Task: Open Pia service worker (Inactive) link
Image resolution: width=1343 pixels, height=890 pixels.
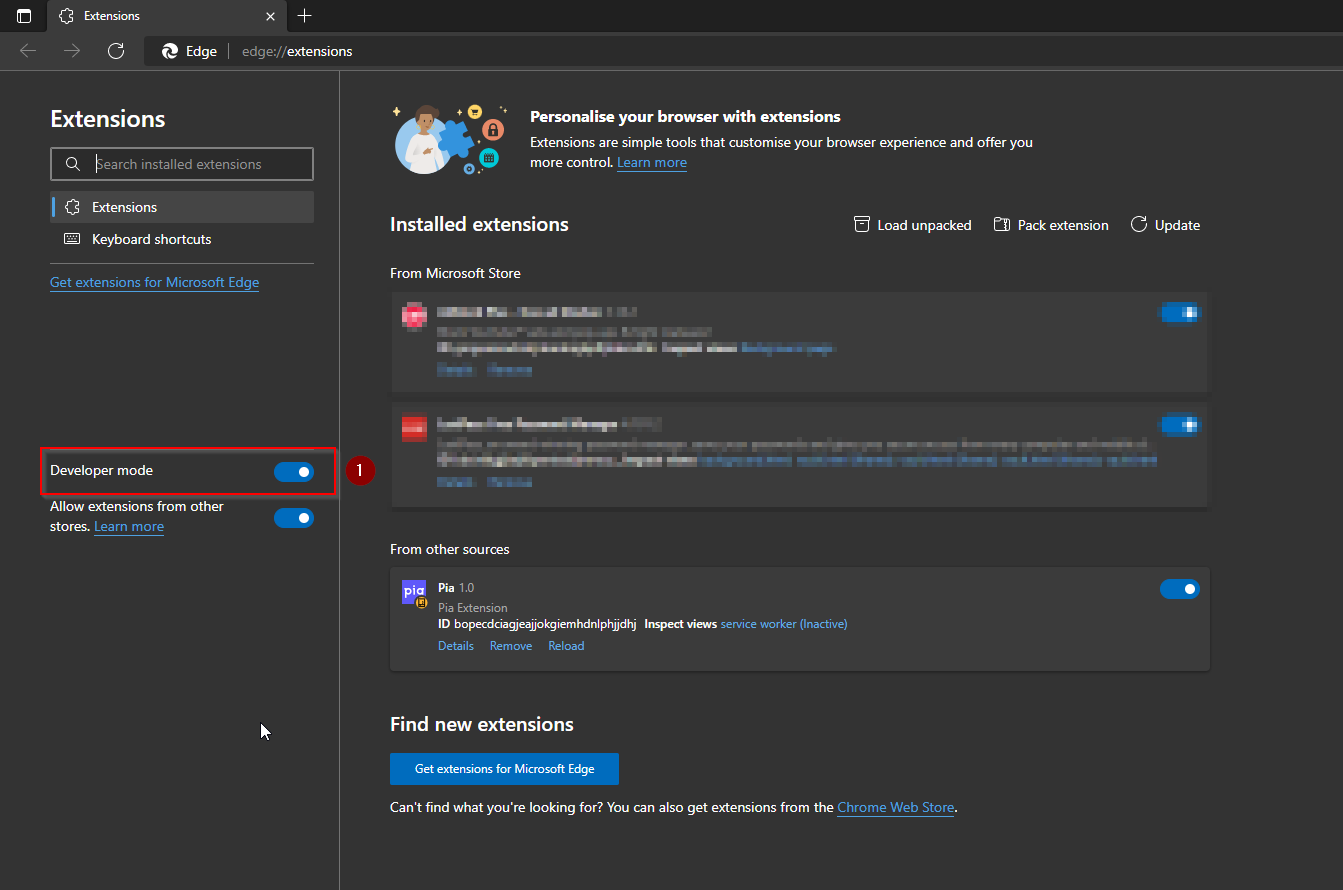Action: coord(784,624)
